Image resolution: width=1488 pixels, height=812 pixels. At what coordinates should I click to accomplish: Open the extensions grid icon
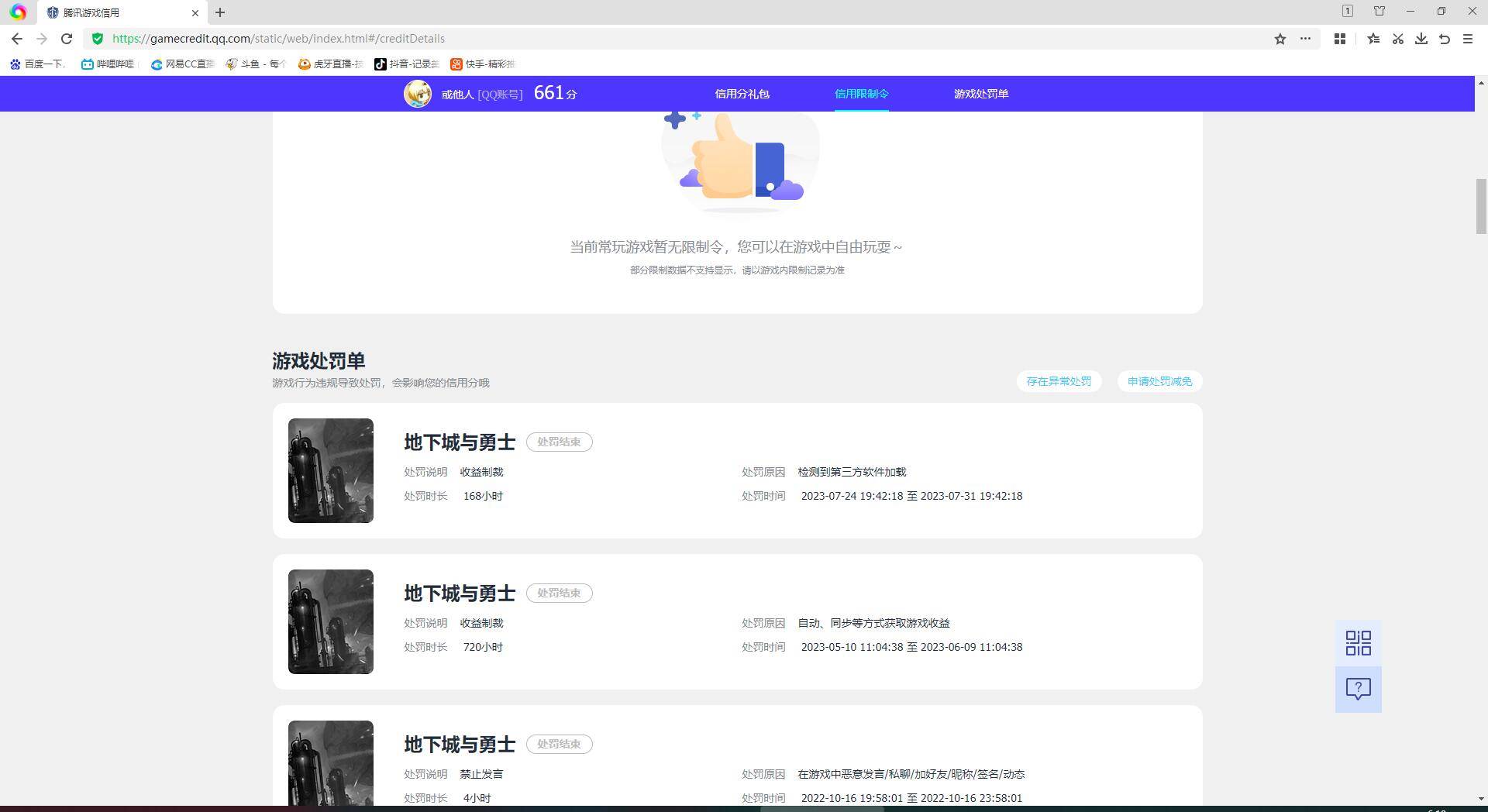click(x=1339, y=39)
